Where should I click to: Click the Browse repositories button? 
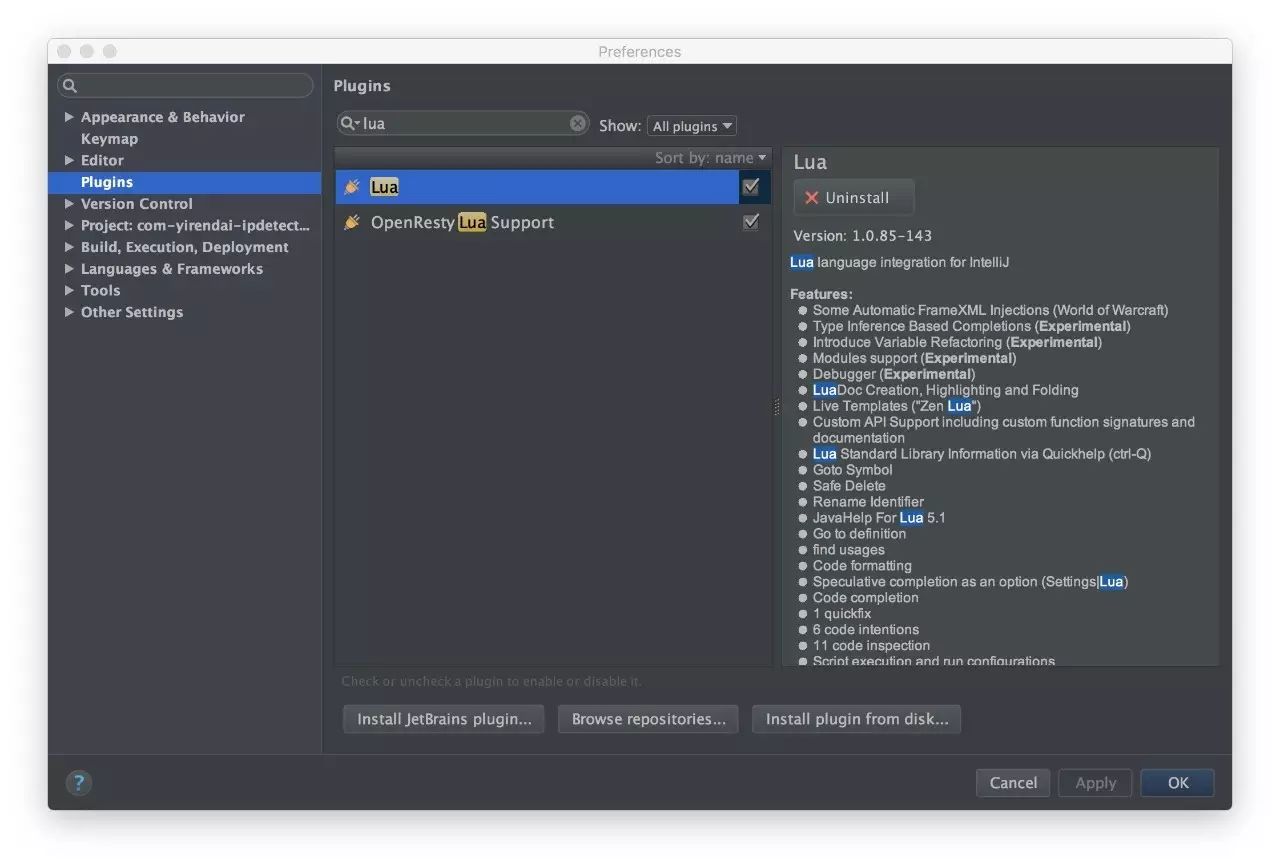pyautogui.click(x=648, y=719)
